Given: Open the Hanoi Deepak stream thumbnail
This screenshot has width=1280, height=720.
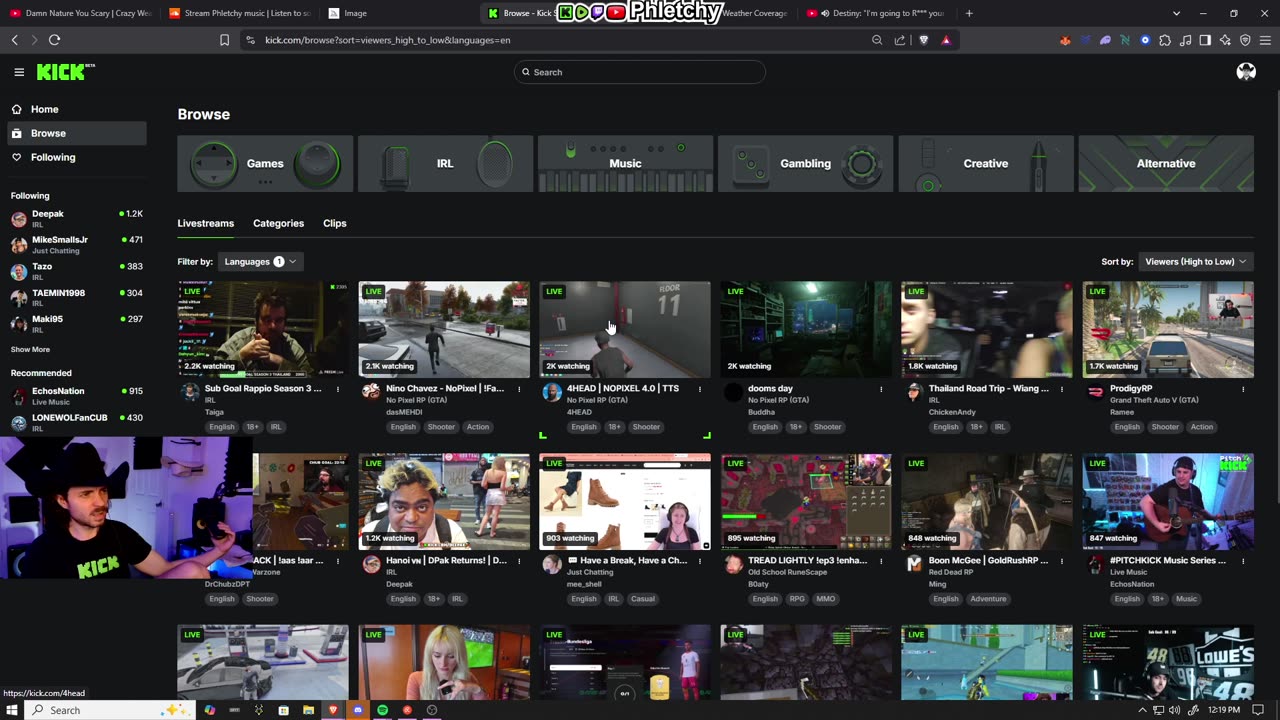Looking at the screenshot, I should [x=444, y=501].
